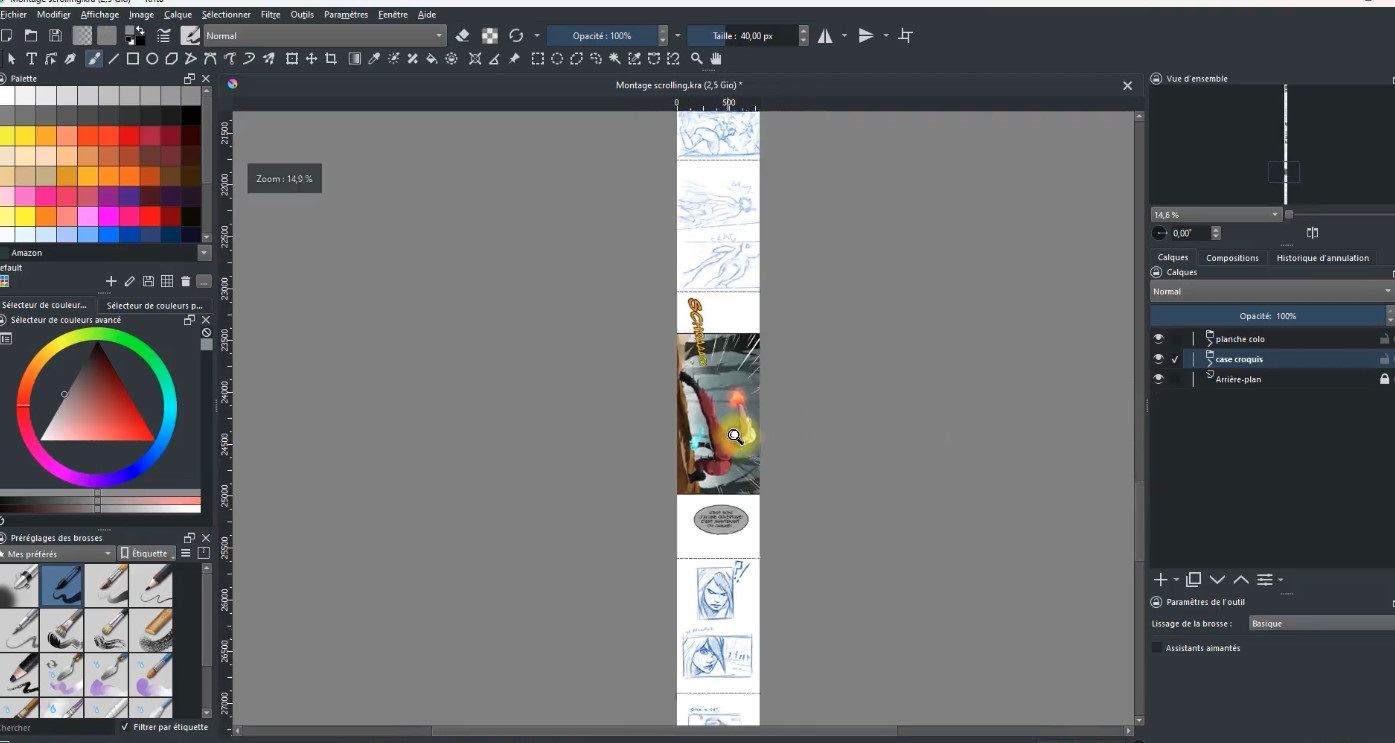
Task: Select the Fill bucket tool
Action: coord(432,59)
